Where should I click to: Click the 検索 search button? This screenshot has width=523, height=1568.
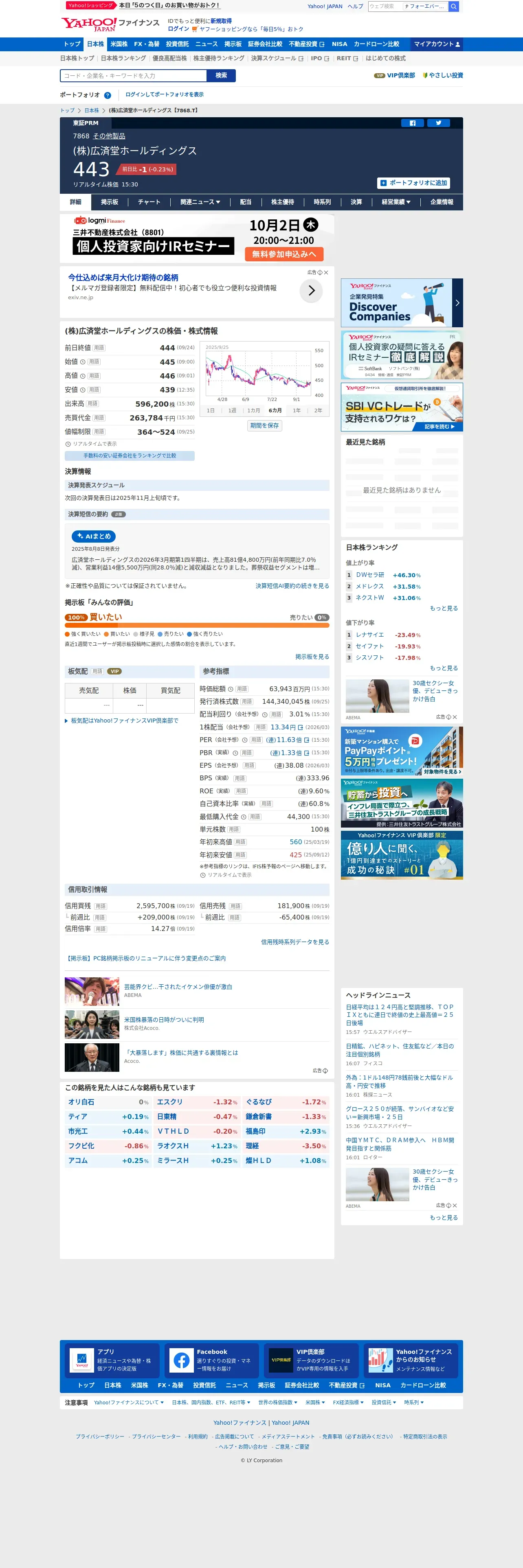point(222,75)
